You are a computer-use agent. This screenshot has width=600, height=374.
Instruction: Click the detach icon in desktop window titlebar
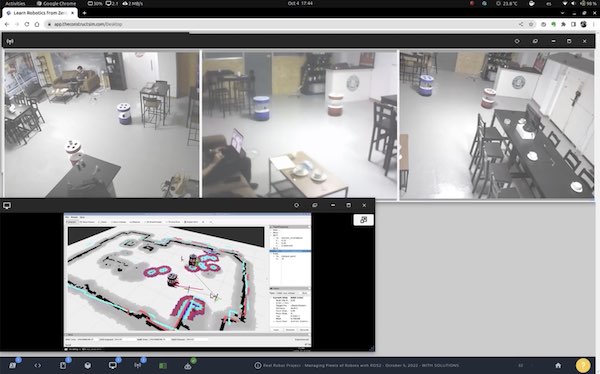[315, 205]
